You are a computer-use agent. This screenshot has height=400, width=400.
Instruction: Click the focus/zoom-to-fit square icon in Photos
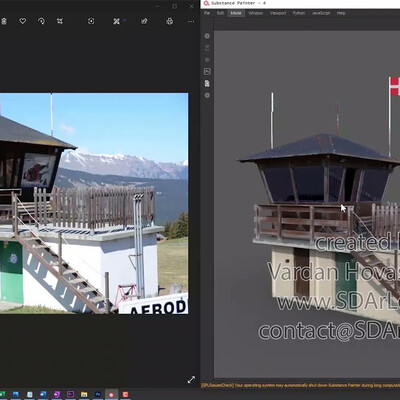[91, 21]
